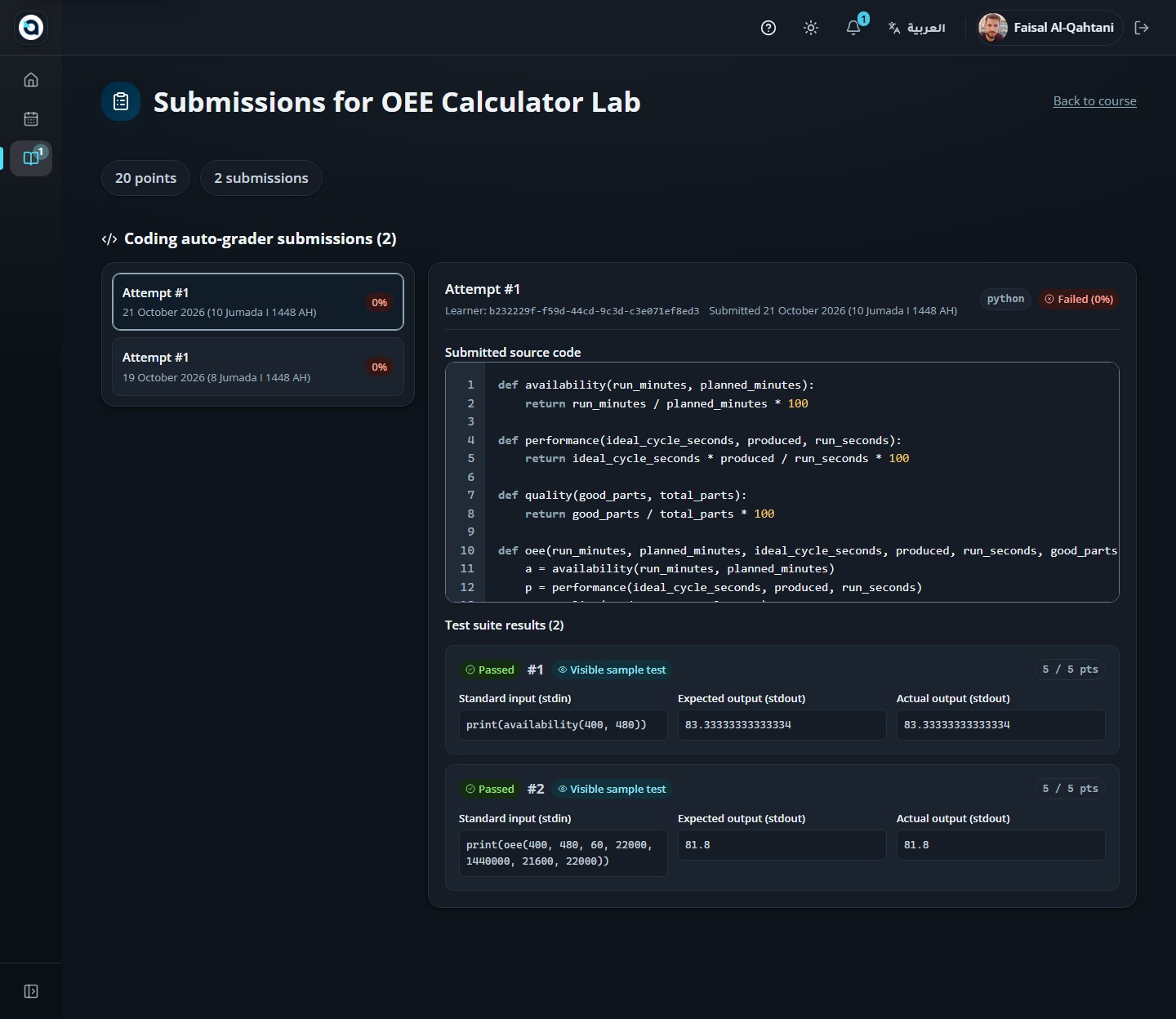Open the help question mark icon
This screenshot has height=1019, width=1176.
(x=768, y=28)
